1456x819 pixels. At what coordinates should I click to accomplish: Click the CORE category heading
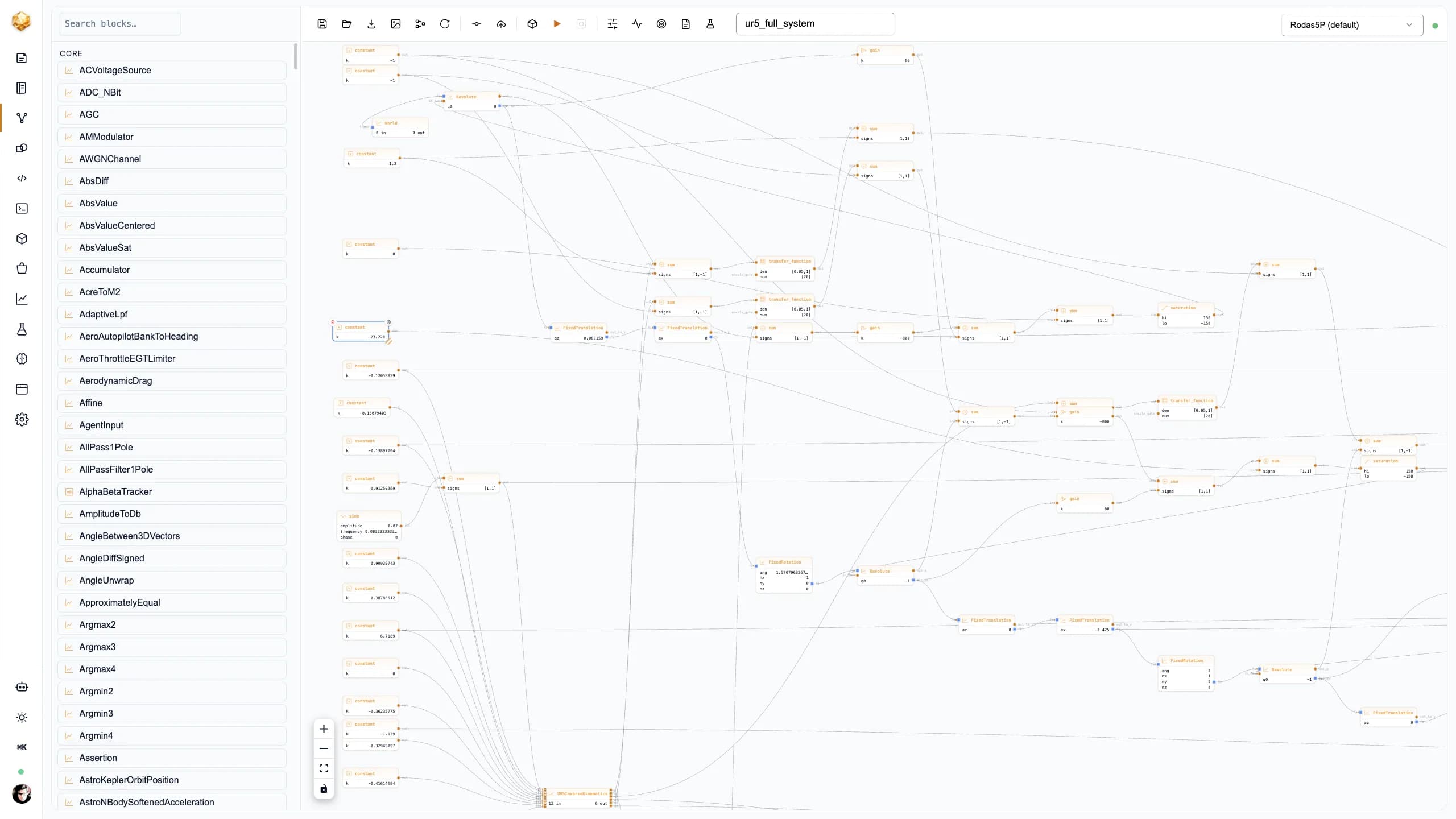pyautogui.click(x=71, y=53)
